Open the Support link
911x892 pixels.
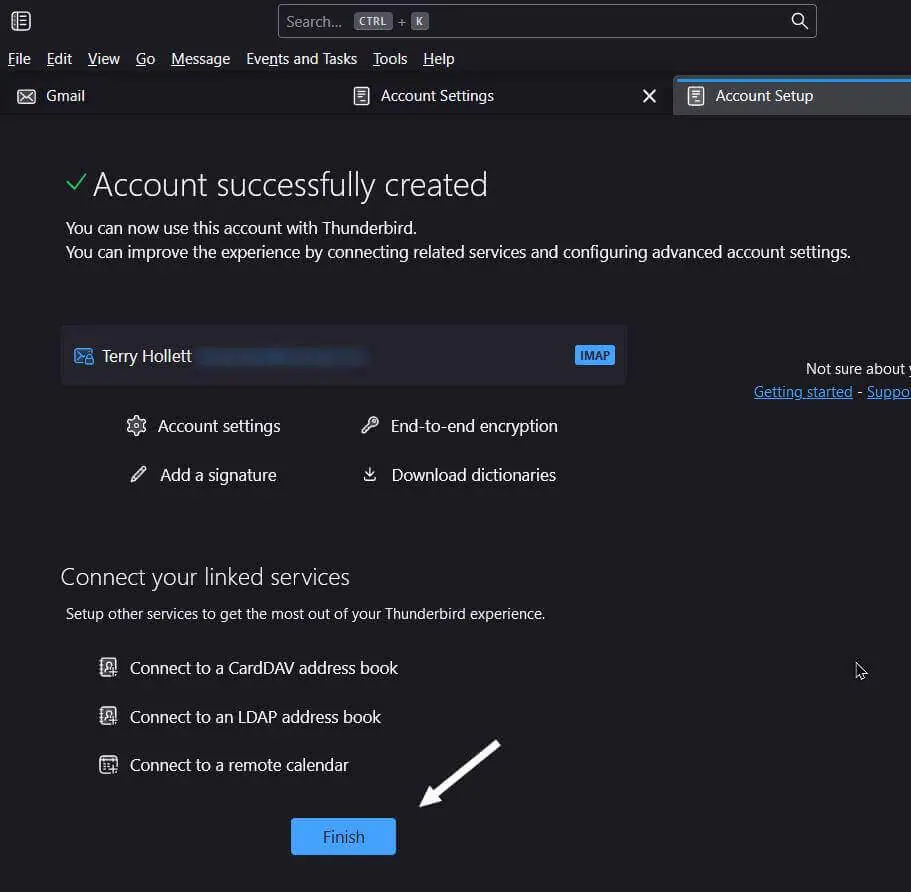coord(889,392)
